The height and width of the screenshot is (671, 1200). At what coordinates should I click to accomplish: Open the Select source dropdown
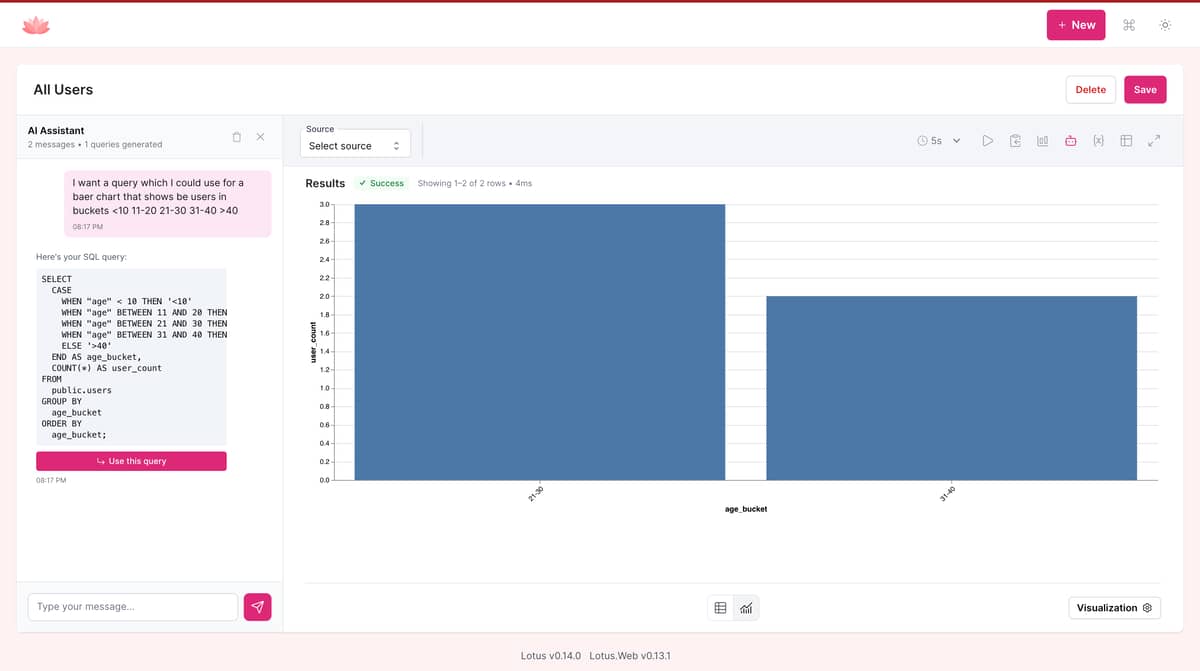pos(355,146)
